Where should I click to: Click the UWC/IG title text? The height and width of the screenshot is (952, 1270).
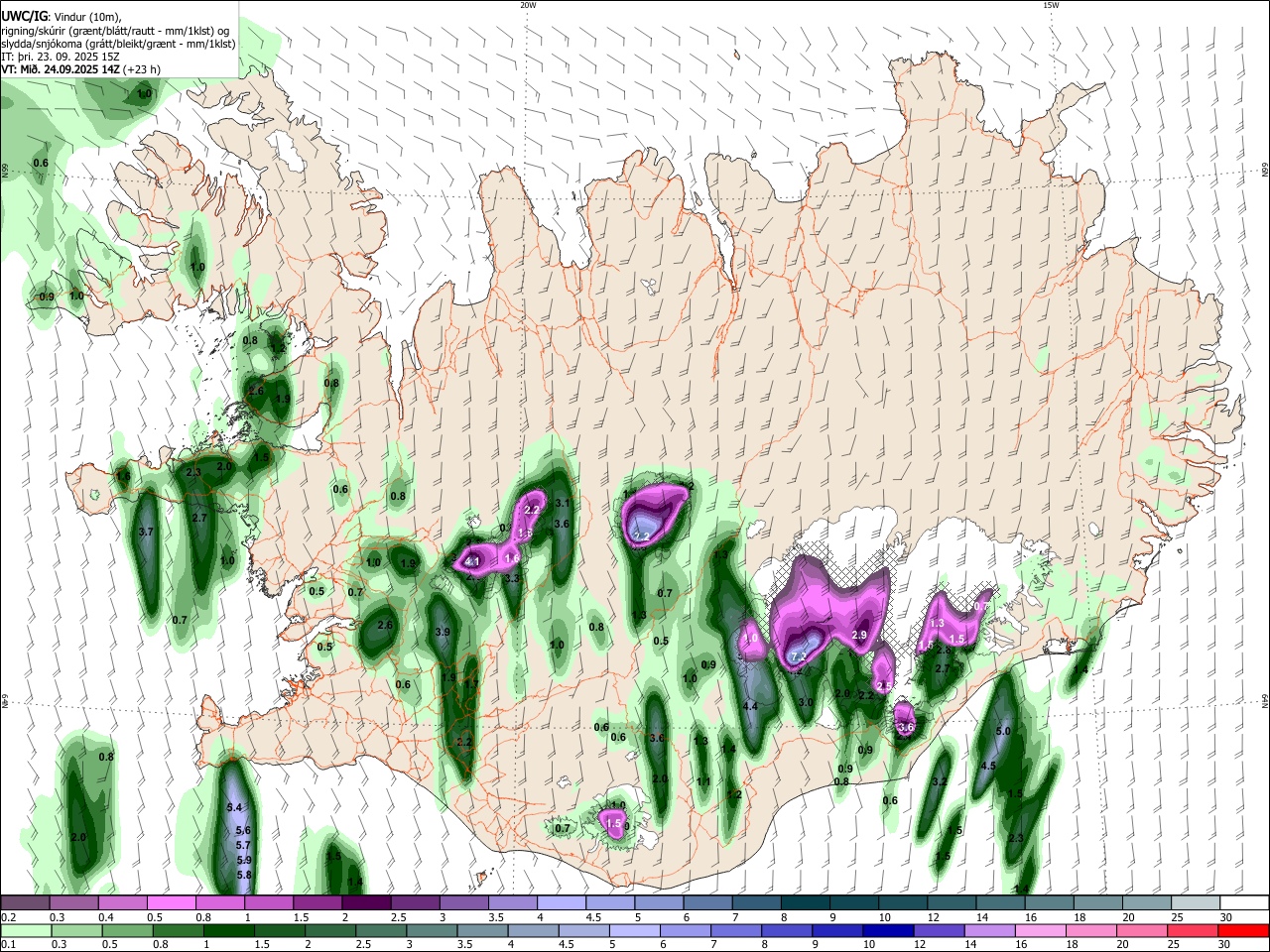(x=23, y=16)
